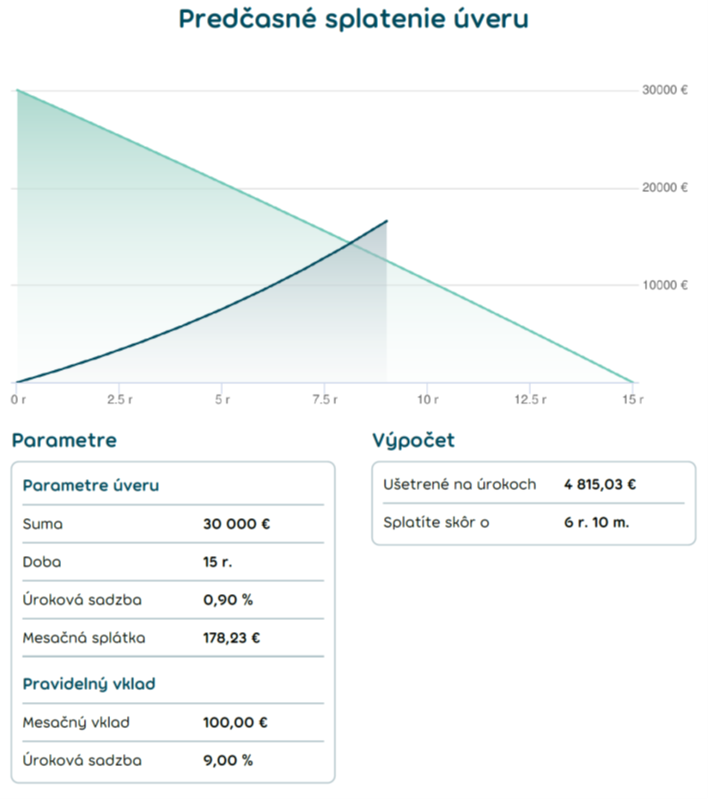
Task: Select the Doba value 15 r.
Action: click(218, 562)
